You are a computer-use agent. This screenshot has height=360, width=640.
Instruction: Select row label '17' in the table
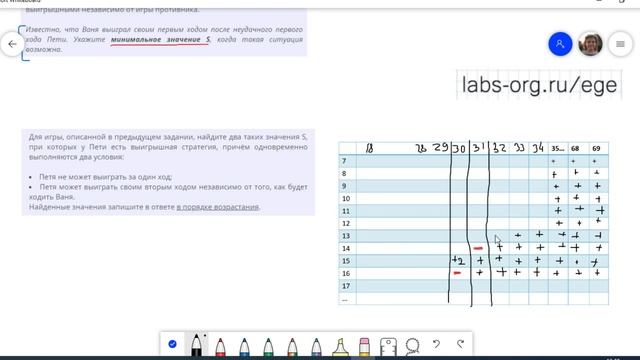click(x=346, y=286)
